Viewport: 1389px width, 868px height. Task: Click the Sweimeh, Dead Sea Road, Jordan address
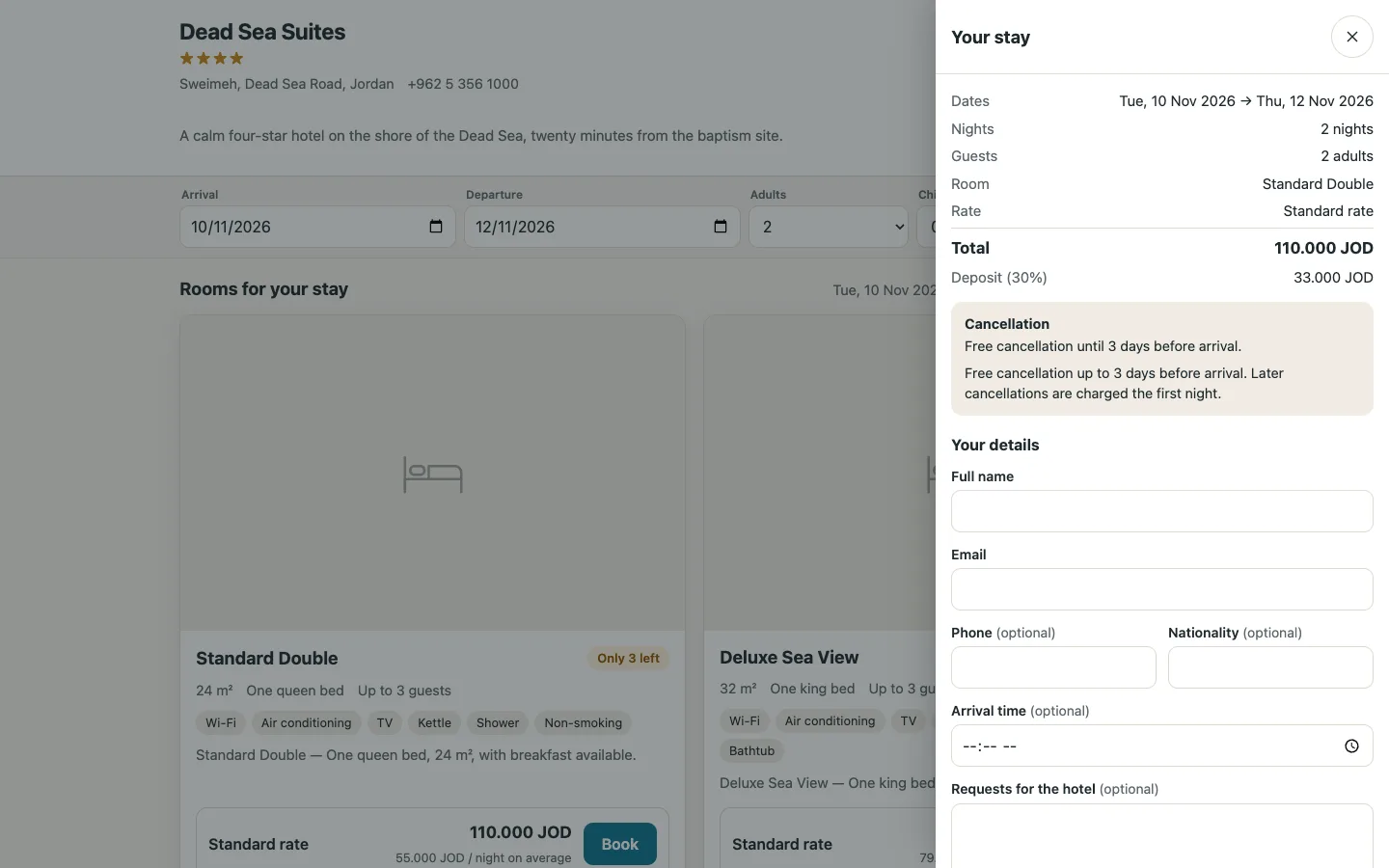click(x=286, y=84)
